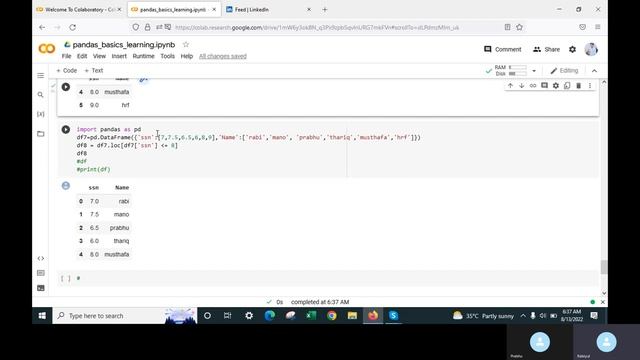Mirror cell in tab icon
This screenshot has height=360, width=640.
[x=567, y=86]
